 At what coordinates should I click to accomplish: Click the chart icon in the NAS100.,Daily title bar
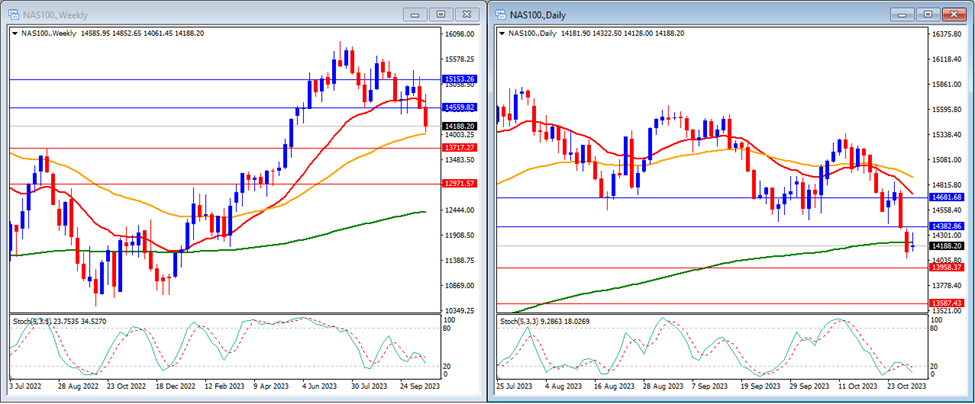coord(501,14)
